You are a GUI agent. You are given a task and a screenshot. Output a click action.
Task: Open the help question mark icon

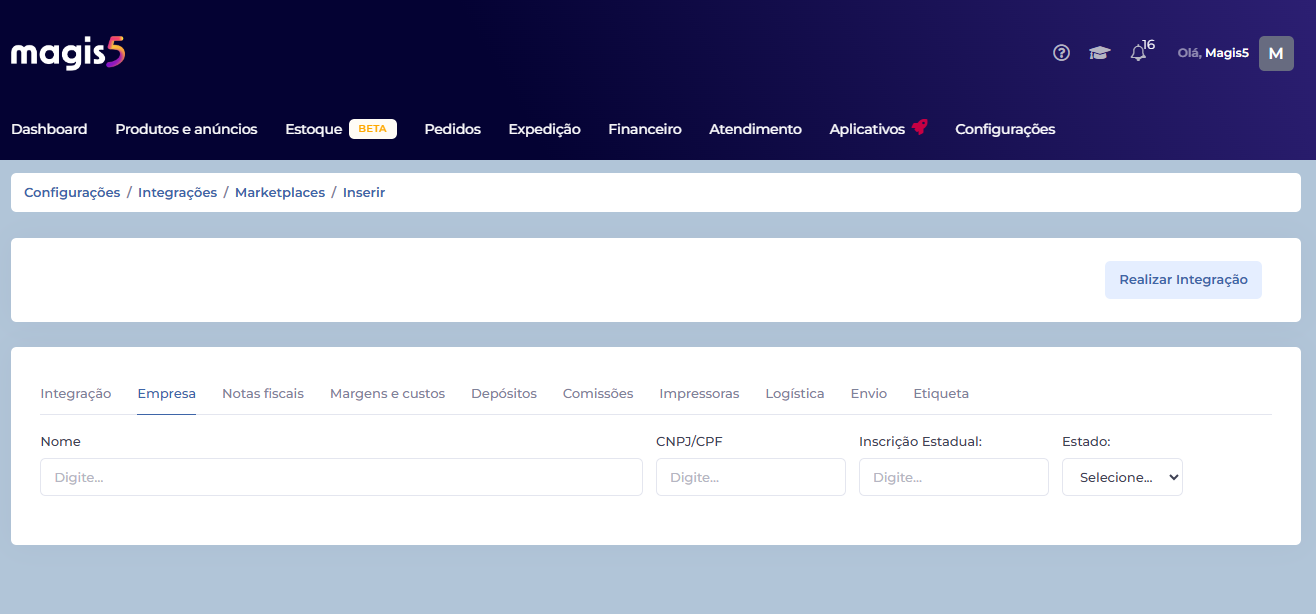(x=1061, y=53)
